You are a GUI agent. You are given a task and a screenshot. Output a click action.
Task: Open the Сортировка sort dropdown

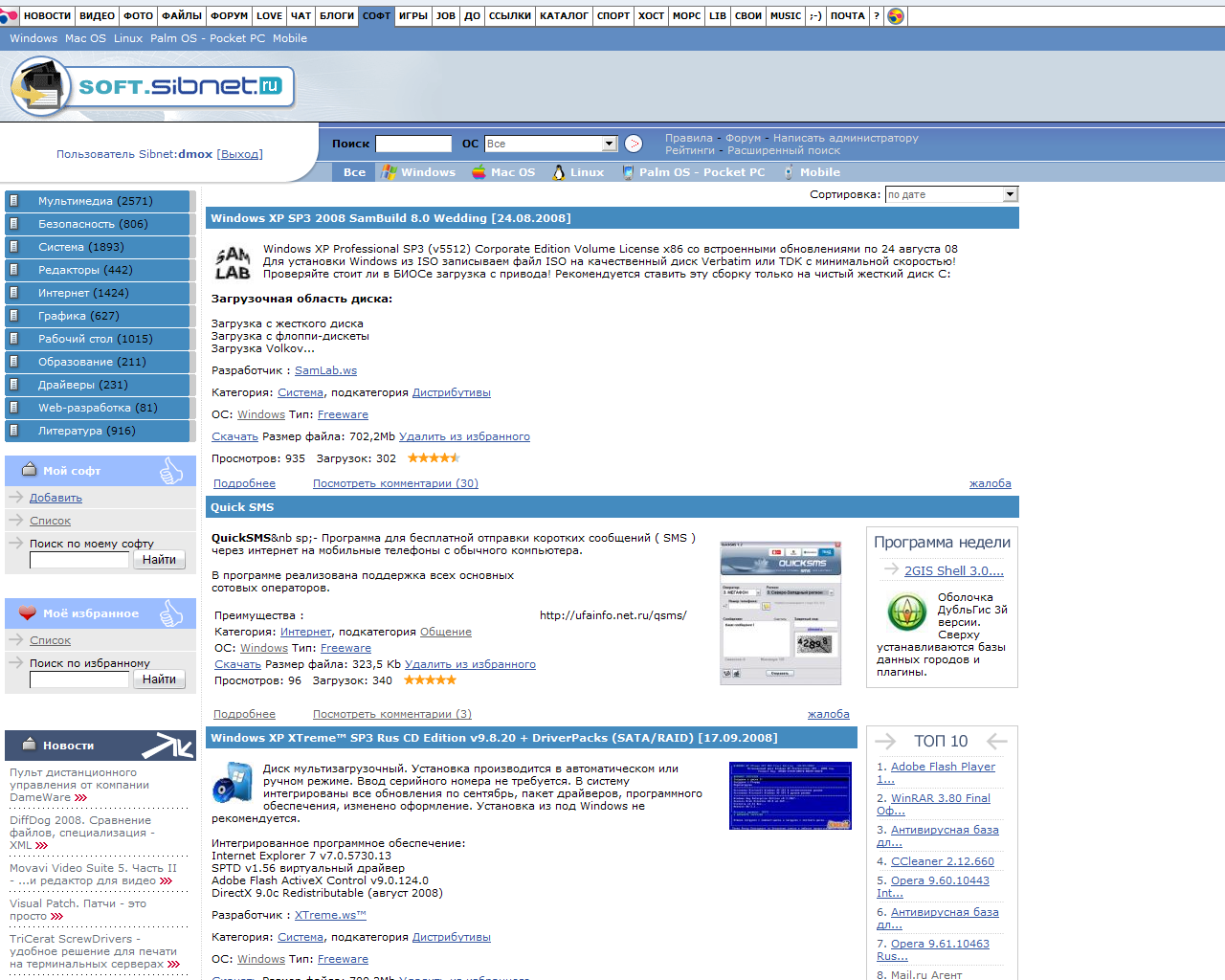click(951, 194)
